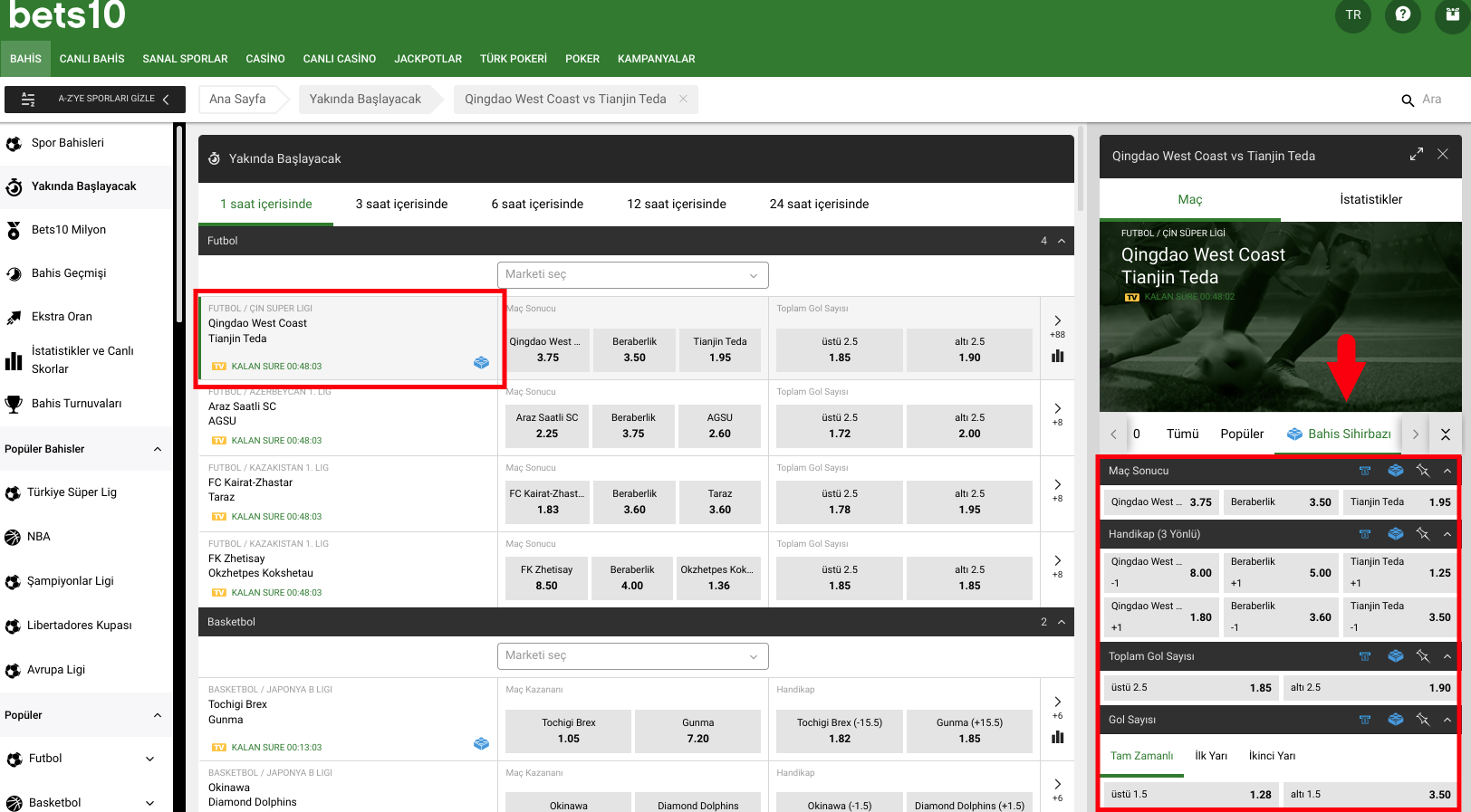Switch to İstatistikler tab
This screenshot has width=1471, height=812.
point(1370,200)
